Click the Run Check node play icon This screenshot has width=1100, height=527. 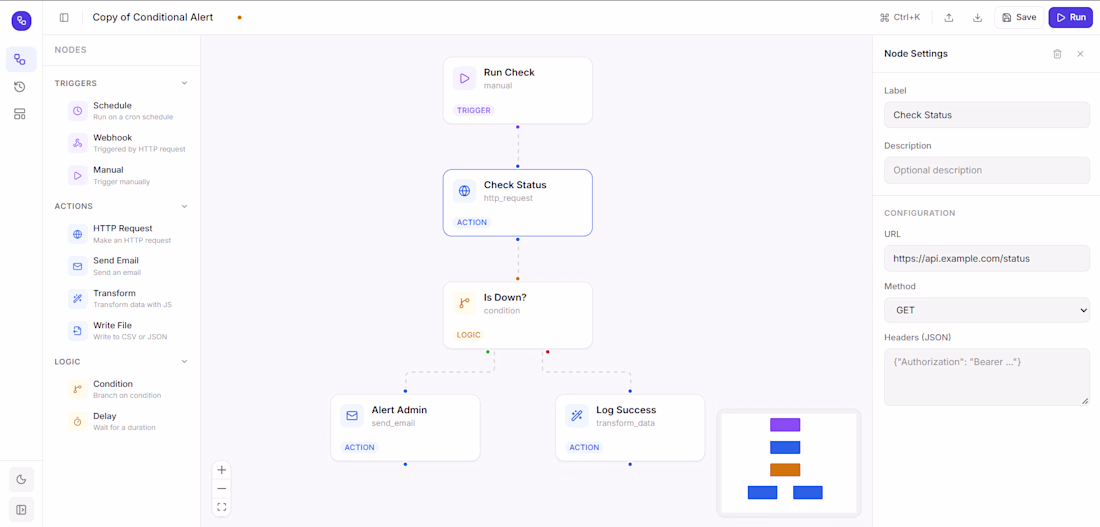pos(464,79)
